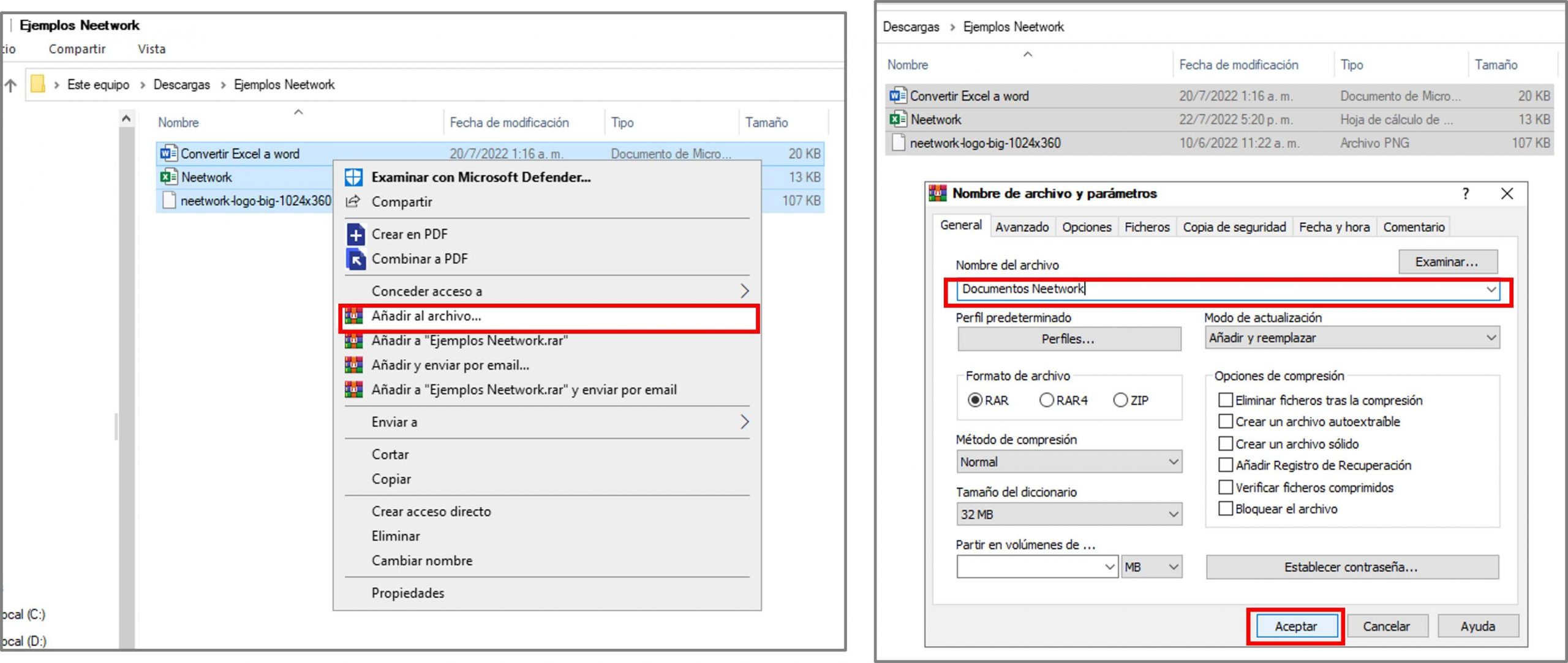Open the Modo de actualización dropdown

point(1491,337)
